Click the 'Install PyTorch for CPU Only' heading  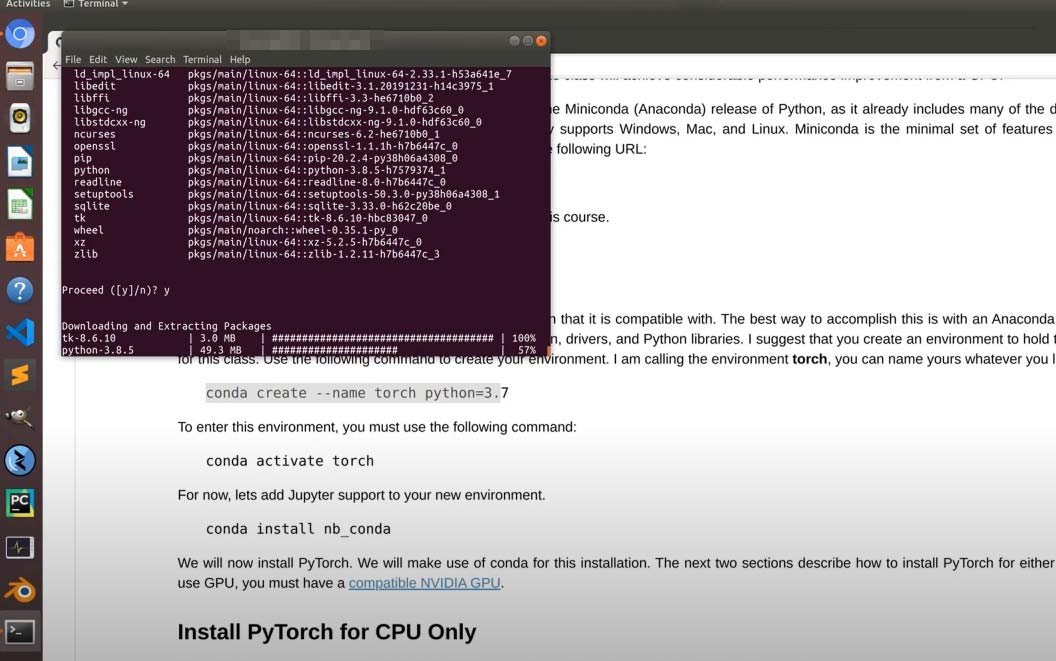click(327, 632)
